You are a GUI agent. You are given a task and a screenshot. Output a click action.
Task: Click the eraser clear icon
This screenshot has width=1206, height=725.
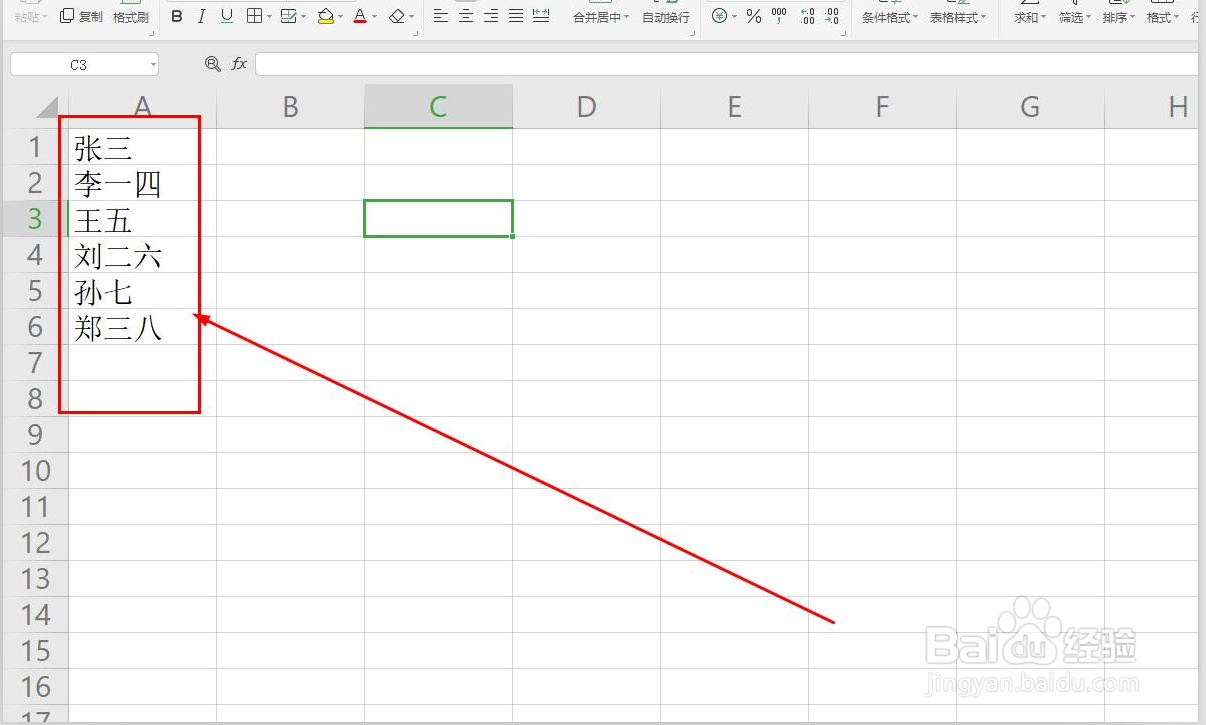point(397,17)
